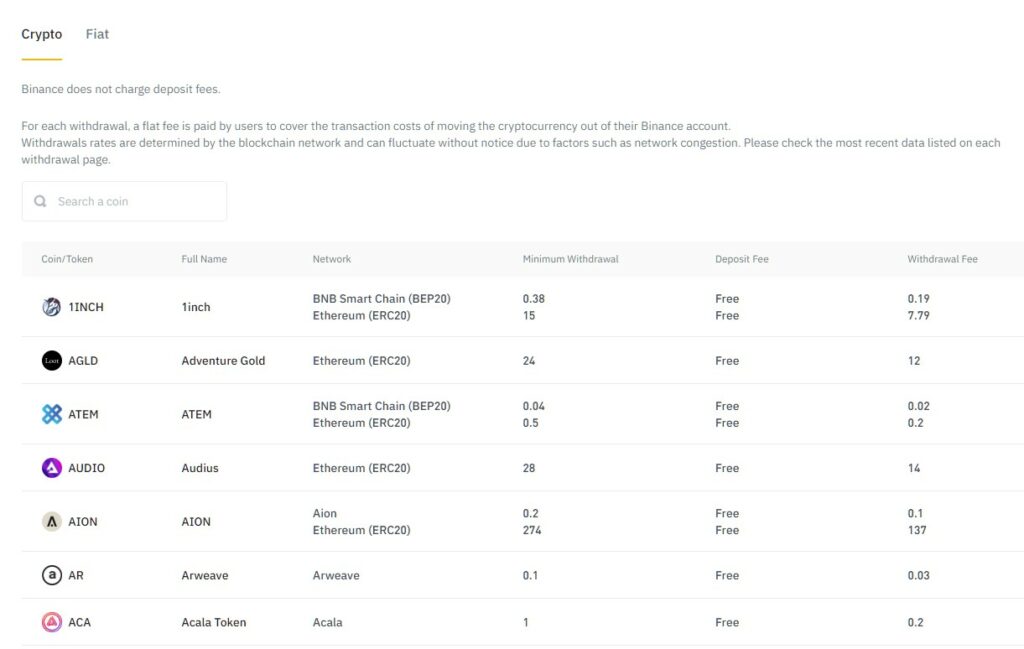The width and height of the screenshot is (1024, 649).
Task: Click the Withdrawal Fee column header
Action: pos(942,259)
